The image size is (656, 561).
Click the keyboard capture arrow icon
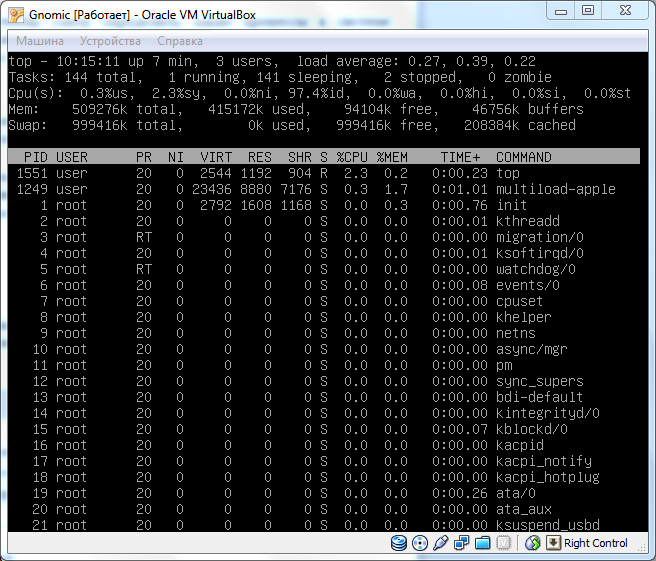click(553, 543)
